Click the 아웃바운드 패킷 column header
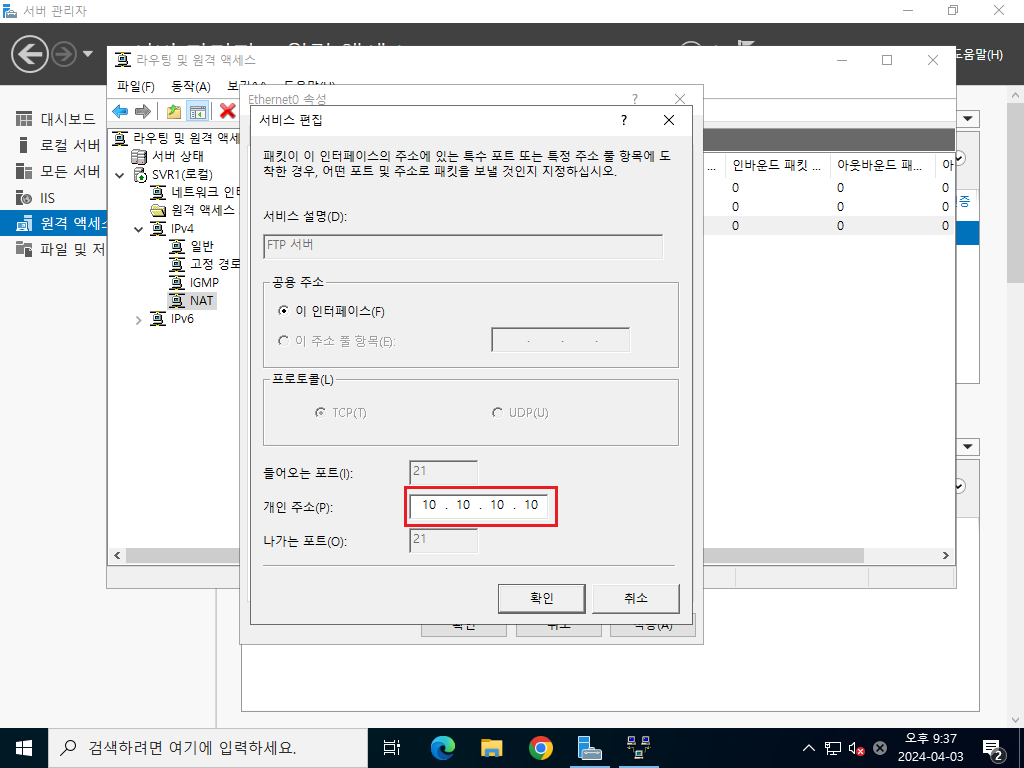The height and width of the screenshot is (768, 1024). [x=882, y=166]
